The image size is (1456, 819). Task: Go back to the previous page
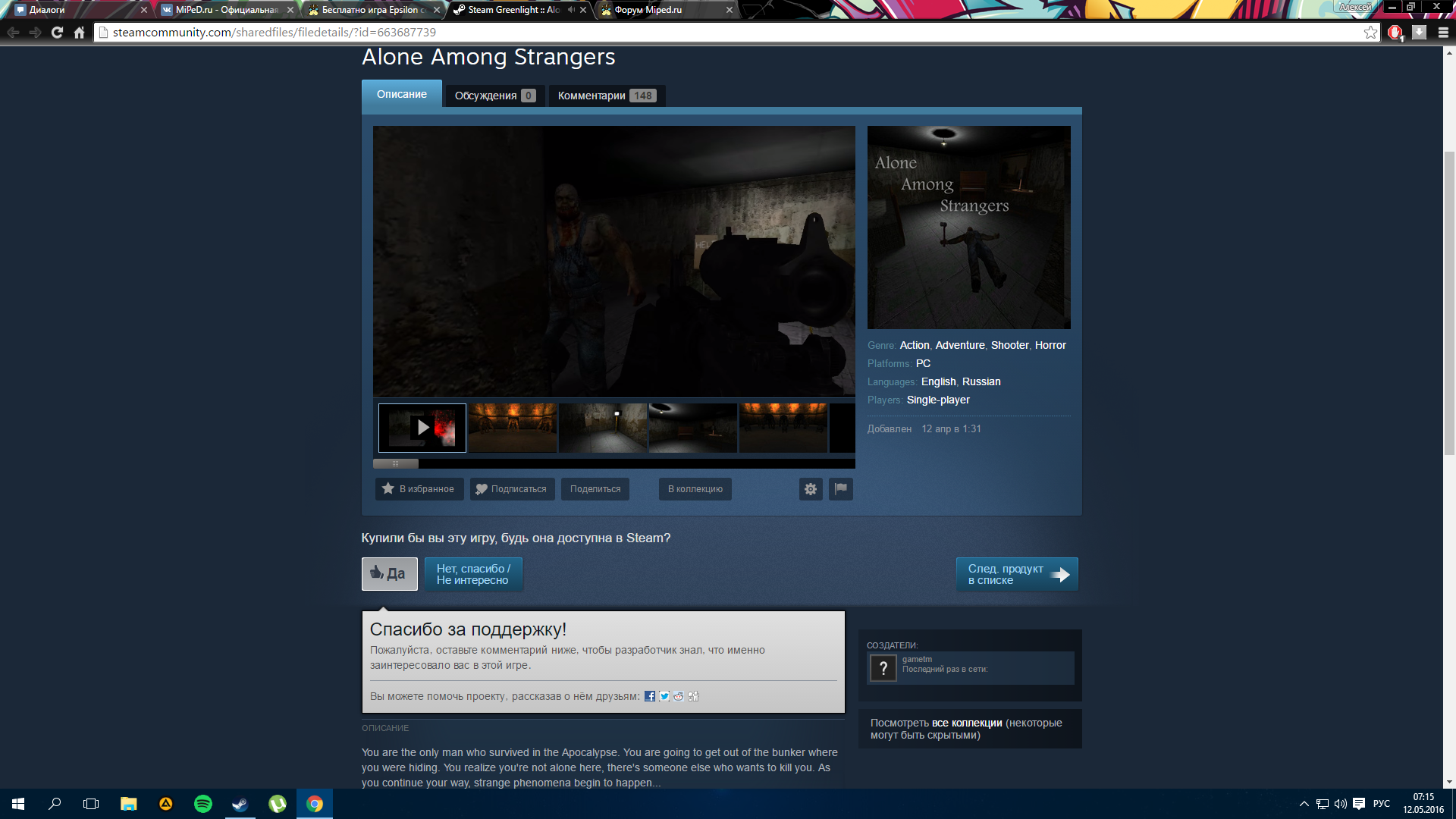pos(13,33)
